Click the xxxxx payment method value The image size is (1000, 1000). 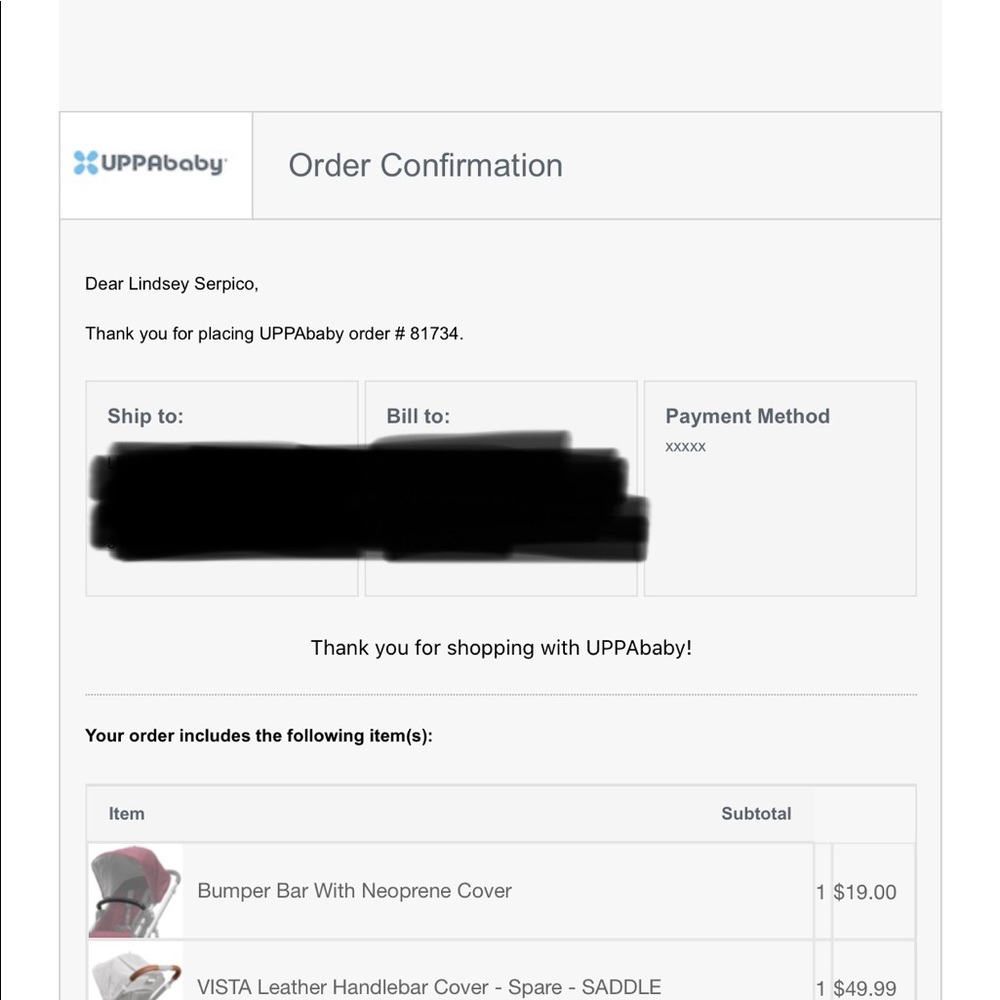[x=685, y=447]
